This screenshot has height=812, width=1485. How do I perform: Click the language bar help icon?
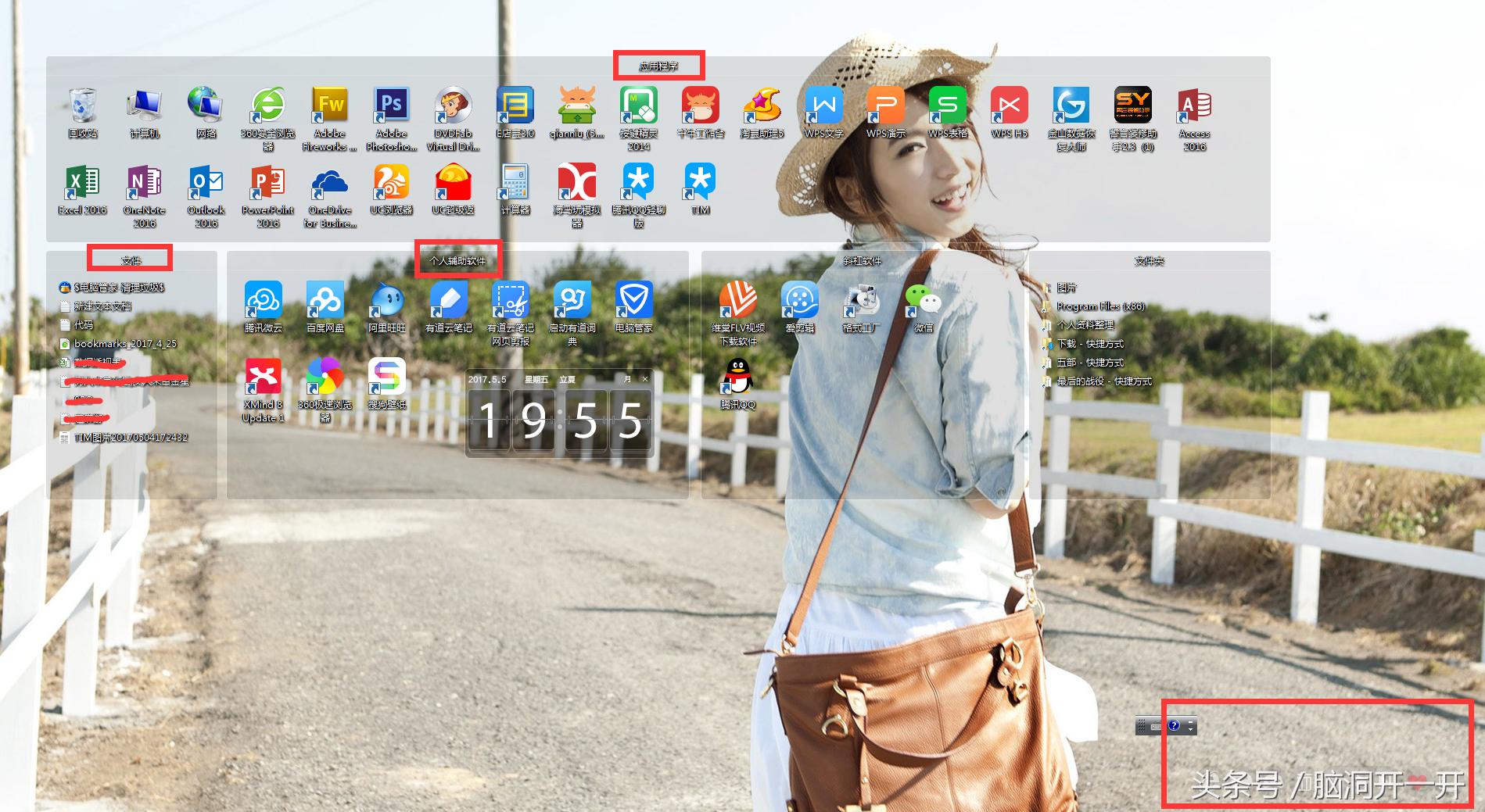click(x=1174, y=726)
